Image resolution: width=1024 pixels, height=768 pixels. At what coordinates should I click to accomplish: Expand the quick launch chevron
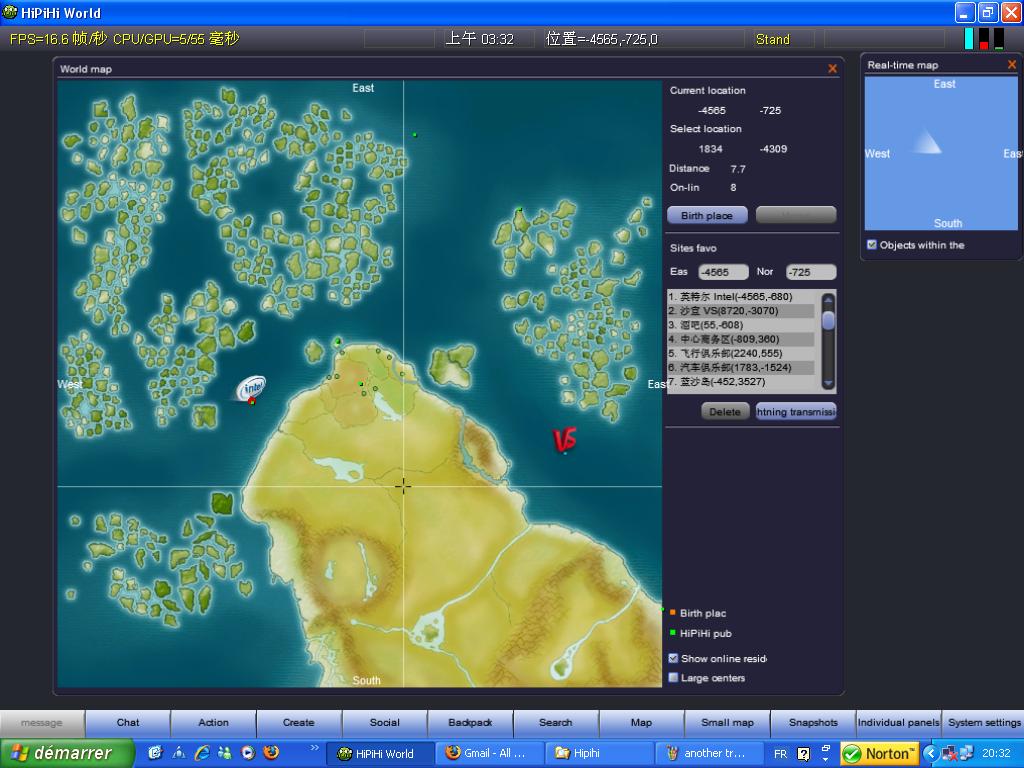tap(314, 748)
